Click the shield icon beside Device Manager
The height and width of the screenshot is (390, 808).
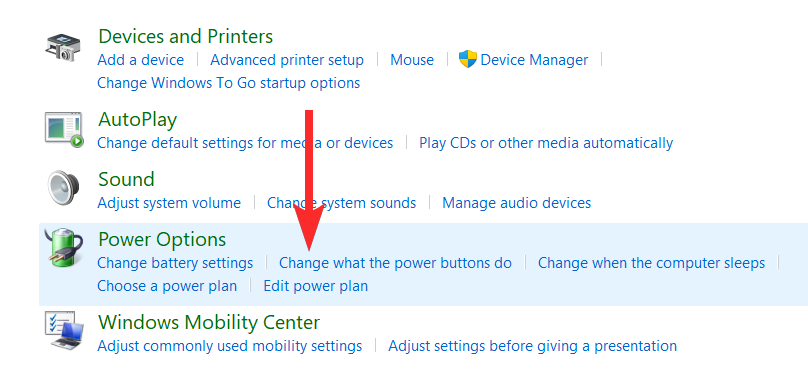pos(467,59)
